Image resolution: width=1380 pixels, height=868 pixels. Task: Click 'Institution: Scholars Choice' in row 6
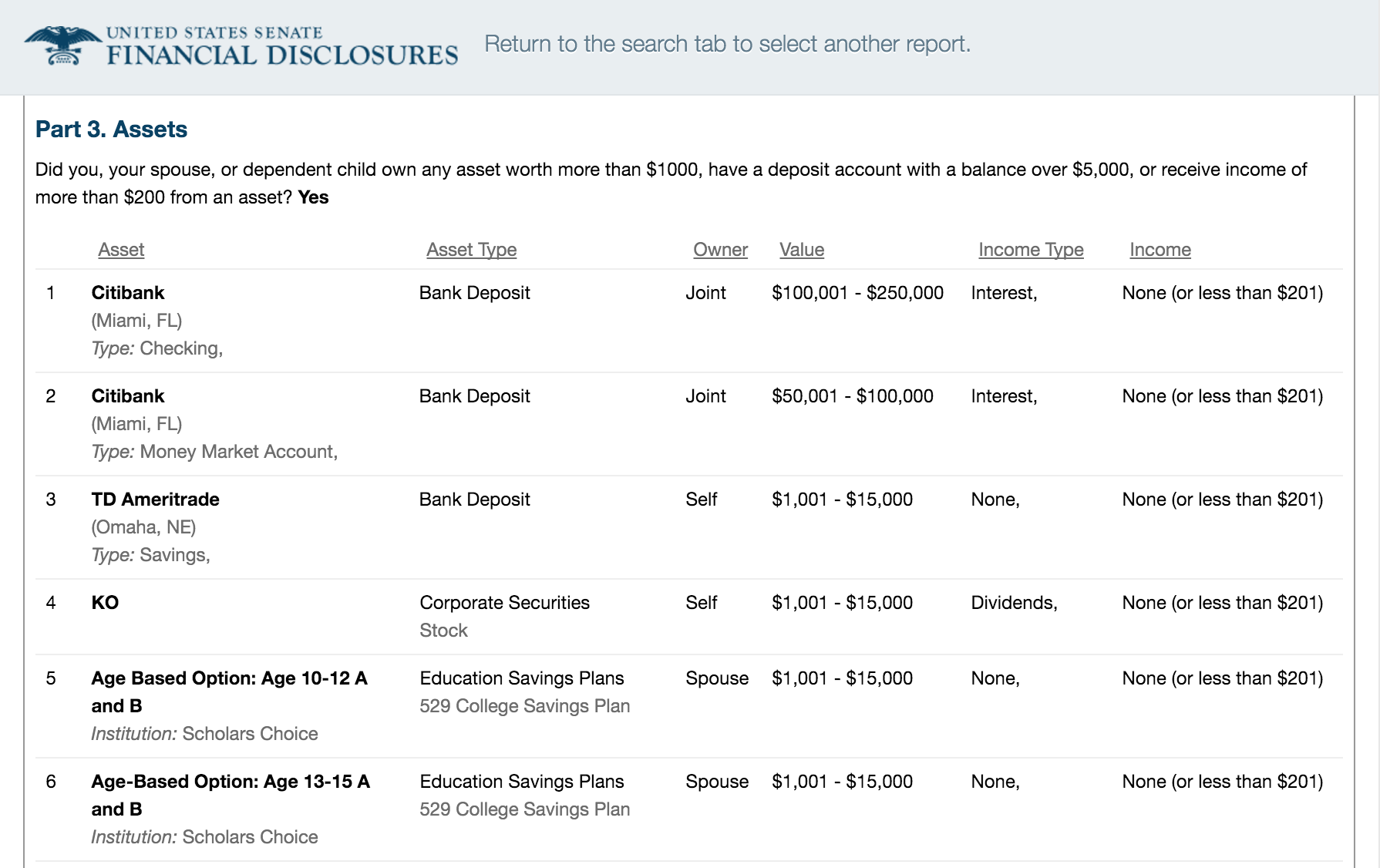[x=204, y=837]
